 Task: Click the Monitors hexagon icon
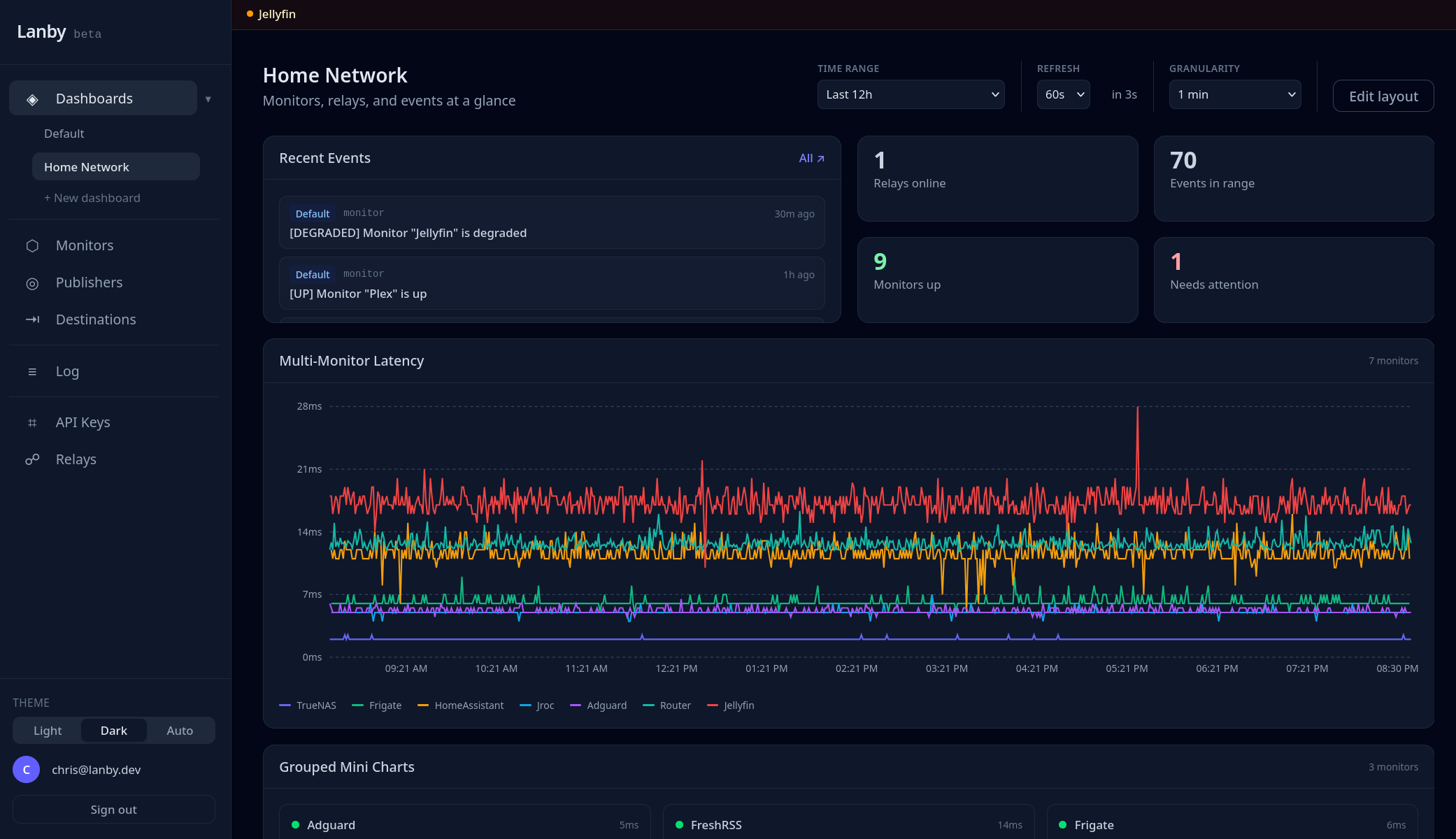click(x=32, y=246)
